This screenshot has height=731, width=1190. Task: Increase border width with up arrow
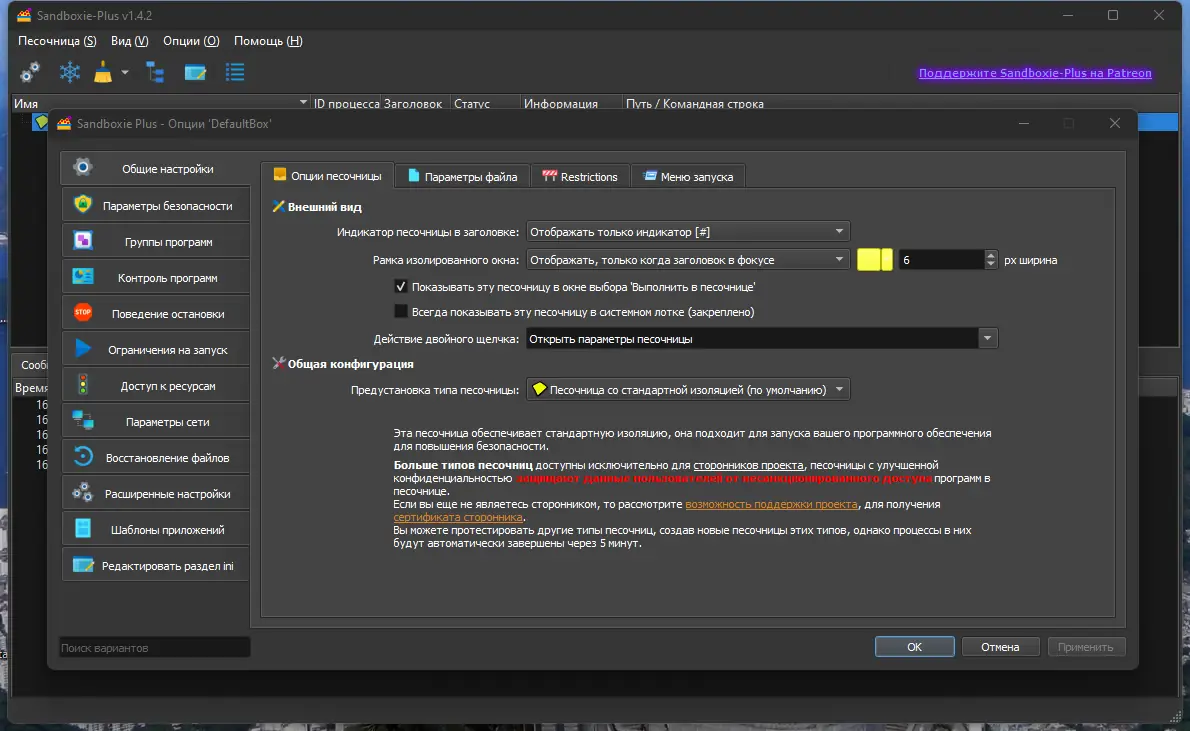(x=990, y=255)
